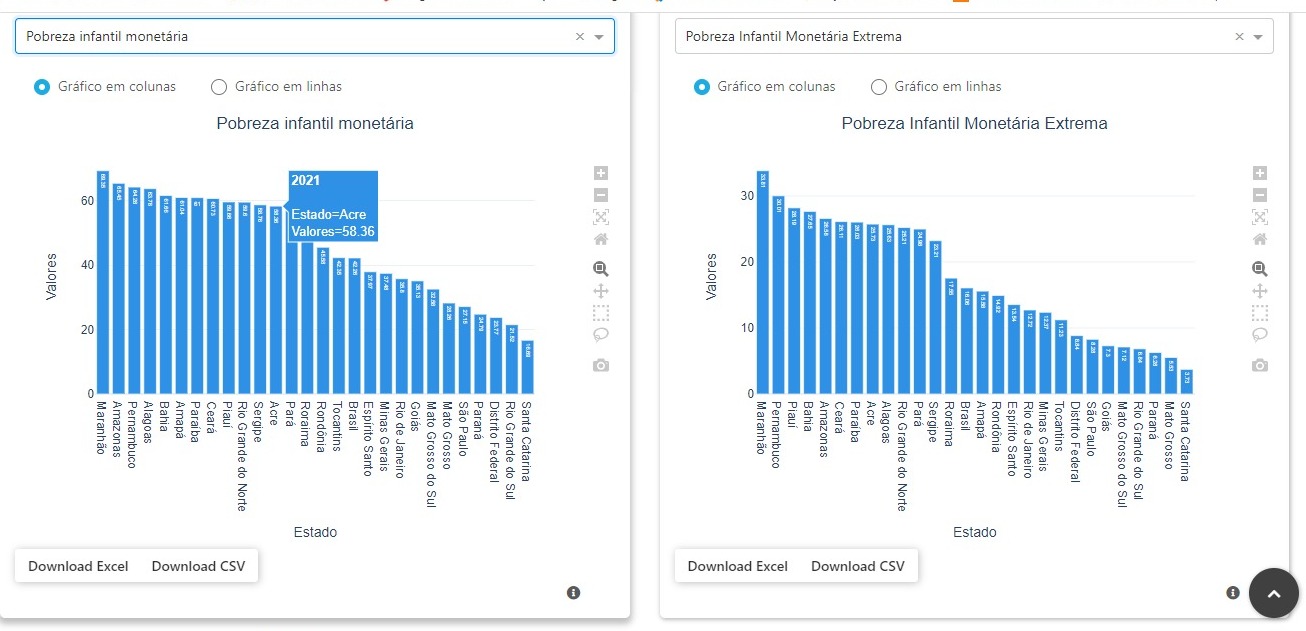Click autoscale icon on right chart

click(x=1260, y=217)
